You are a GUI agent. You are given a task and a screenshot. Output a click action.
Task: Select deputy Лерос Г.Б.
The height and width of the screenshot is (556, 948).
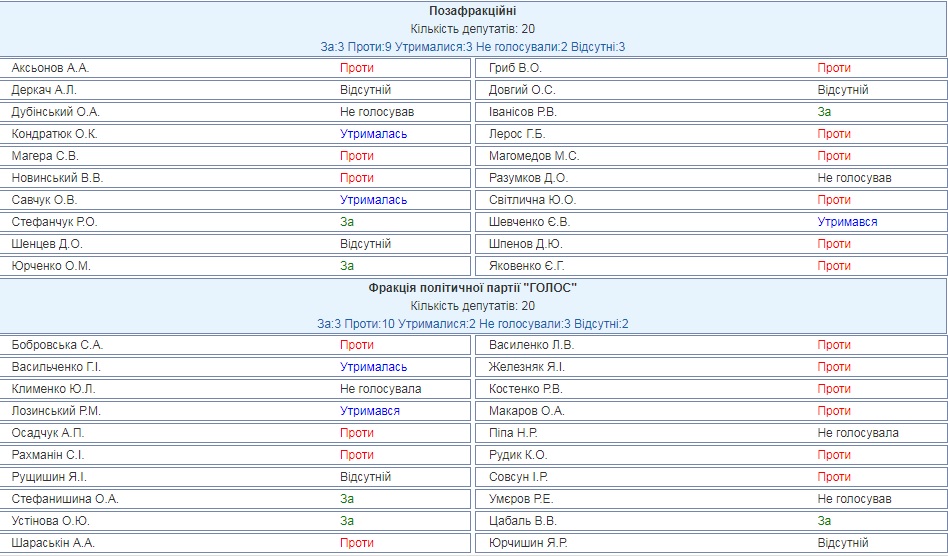tap(518, 134)
